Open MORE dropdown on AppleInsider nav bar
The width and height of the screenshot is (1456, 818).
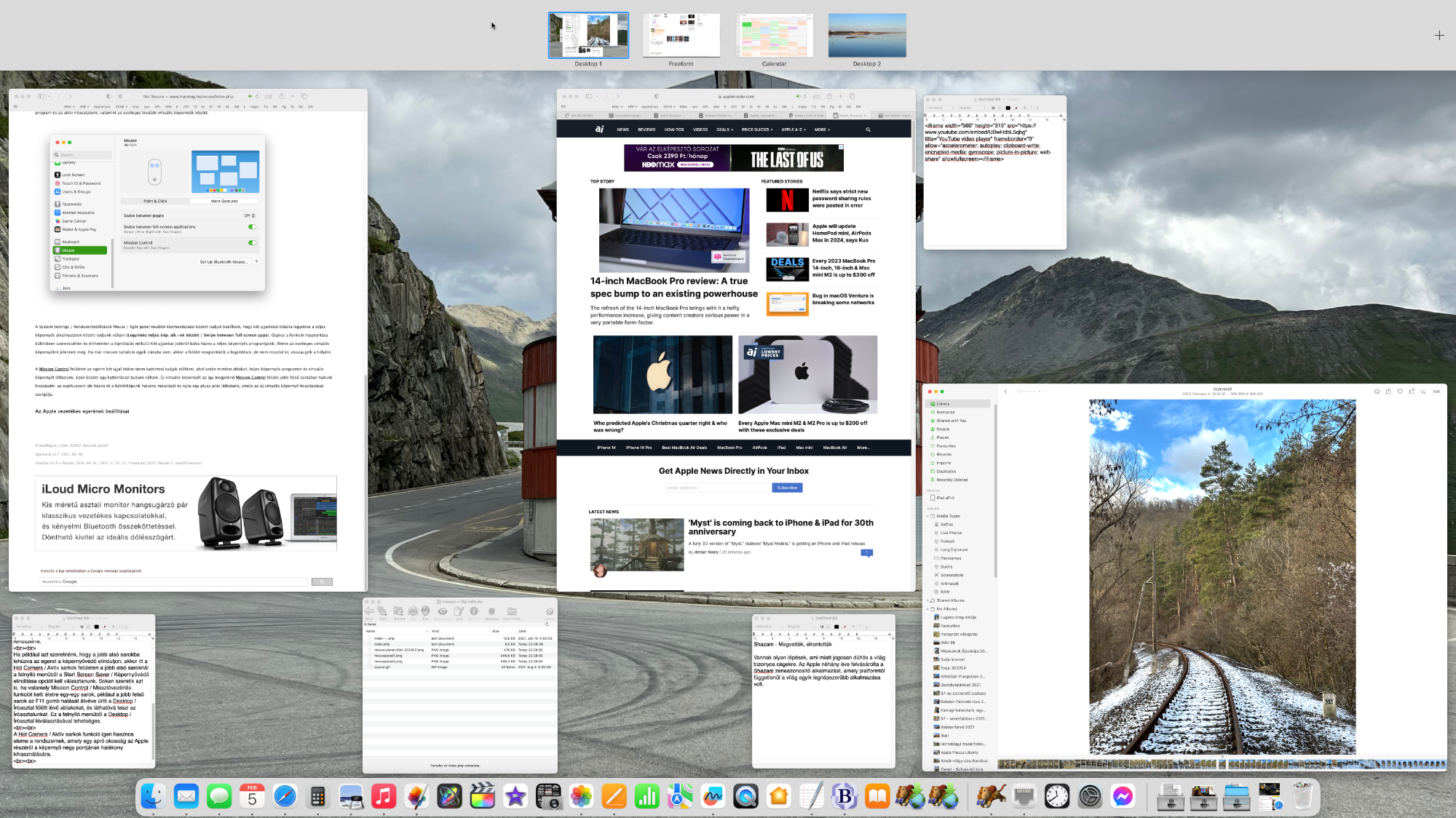pyautogui.click(x=822, y=130)
